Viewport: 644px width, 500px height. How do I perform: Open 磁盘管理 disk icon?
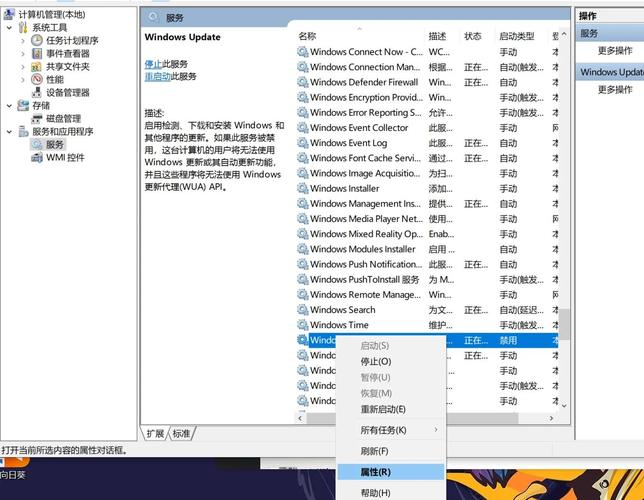pyautogui.click(x=37, y=119)
